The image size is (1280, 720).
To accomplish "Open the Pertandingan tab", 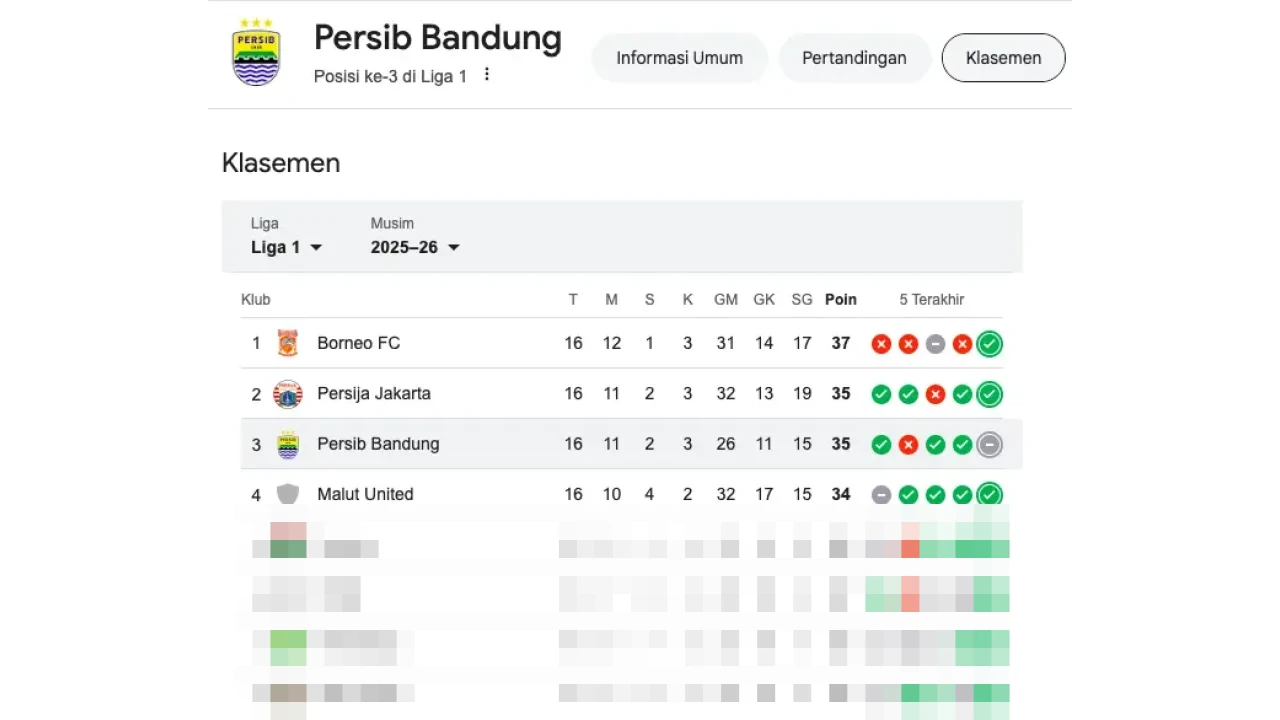I will pos(854,57).
